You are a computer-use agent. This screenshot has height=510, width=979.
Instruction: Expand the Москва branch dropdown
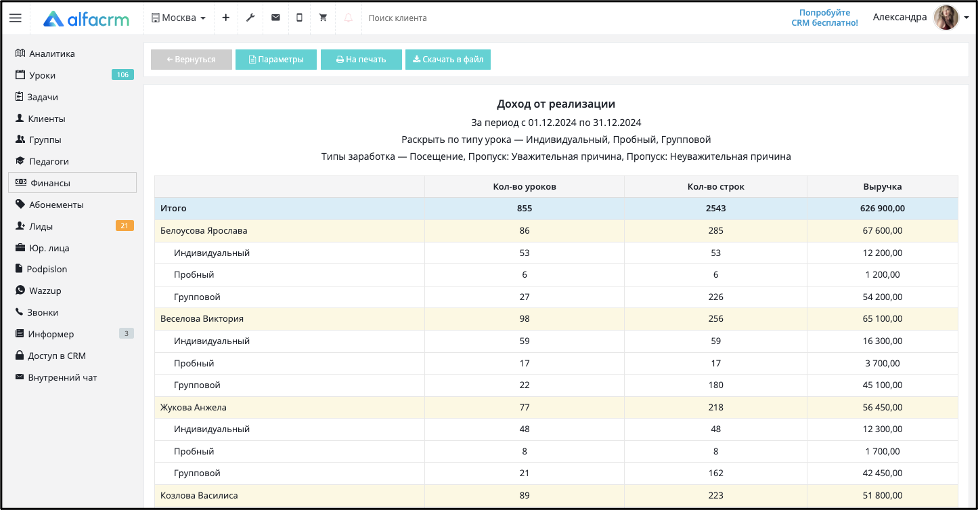(179, 18)
